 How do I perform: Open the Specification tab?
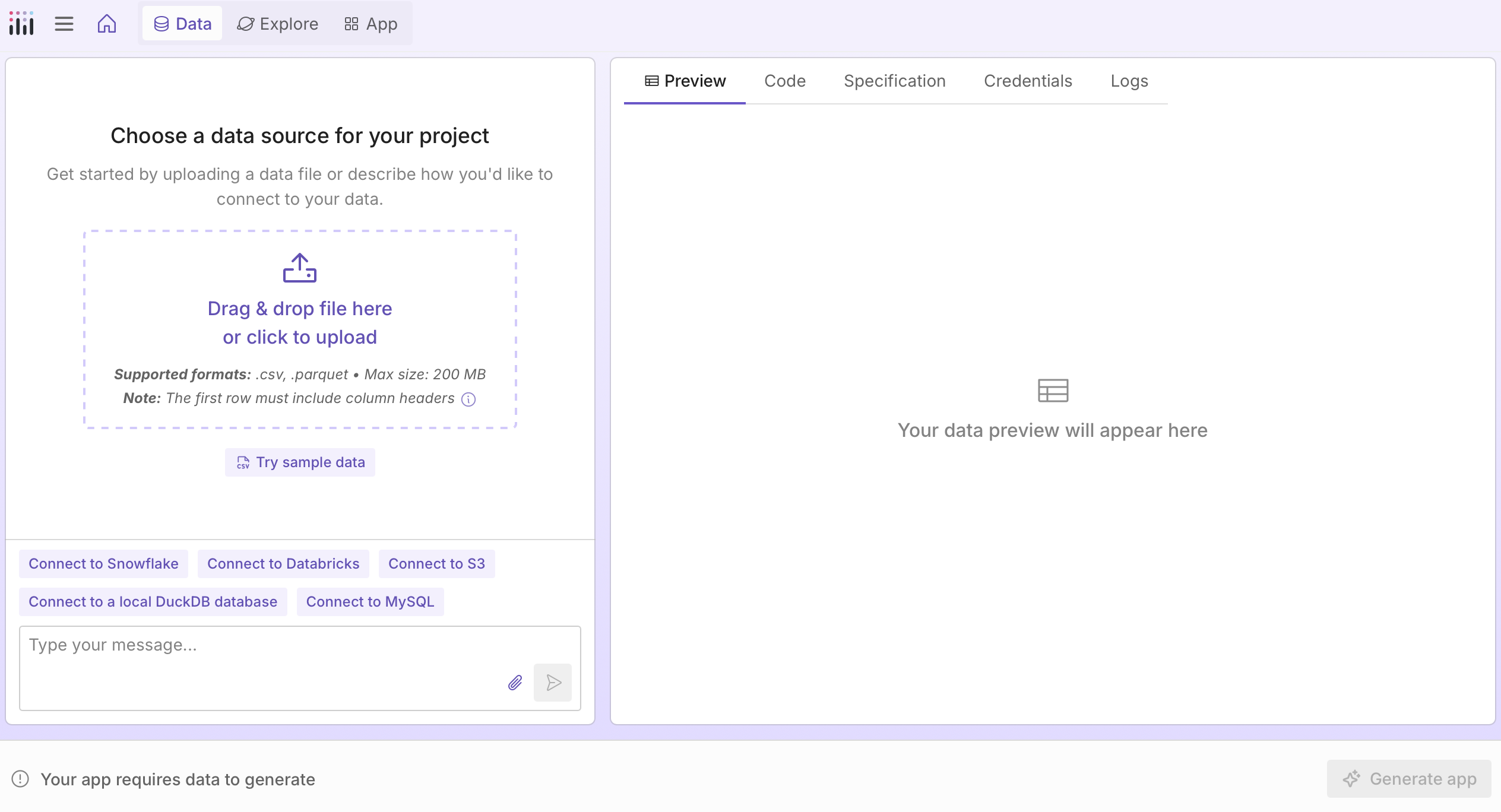pos(894,81)
